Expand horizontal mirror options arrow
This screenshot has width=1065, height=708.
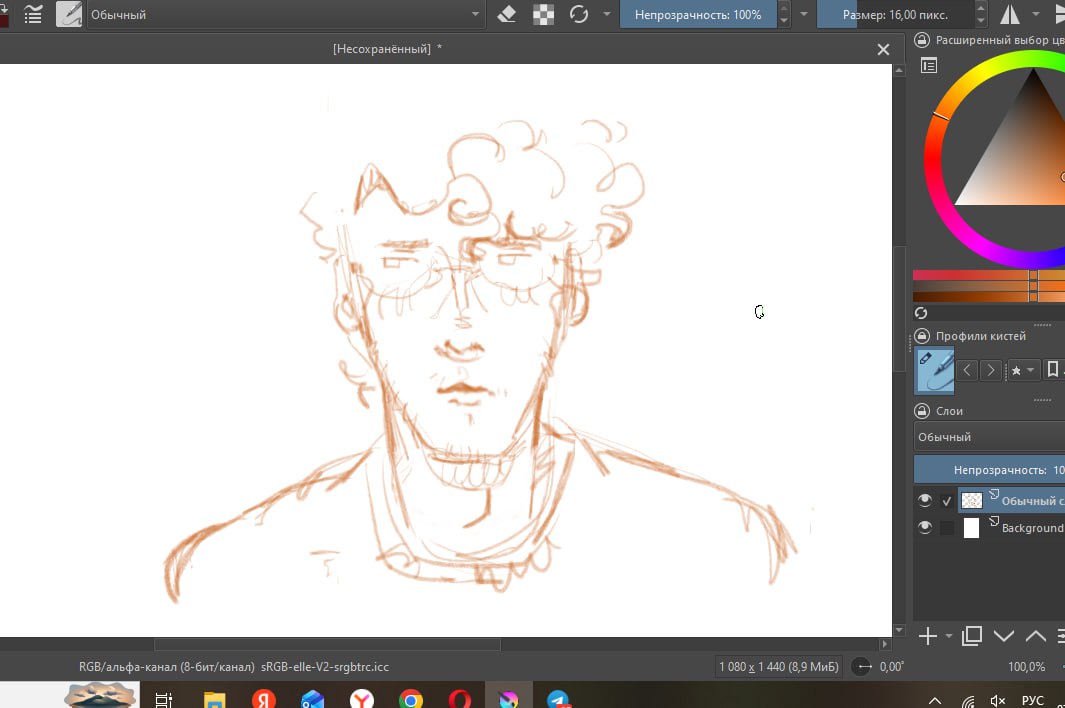click(1036, 14)
